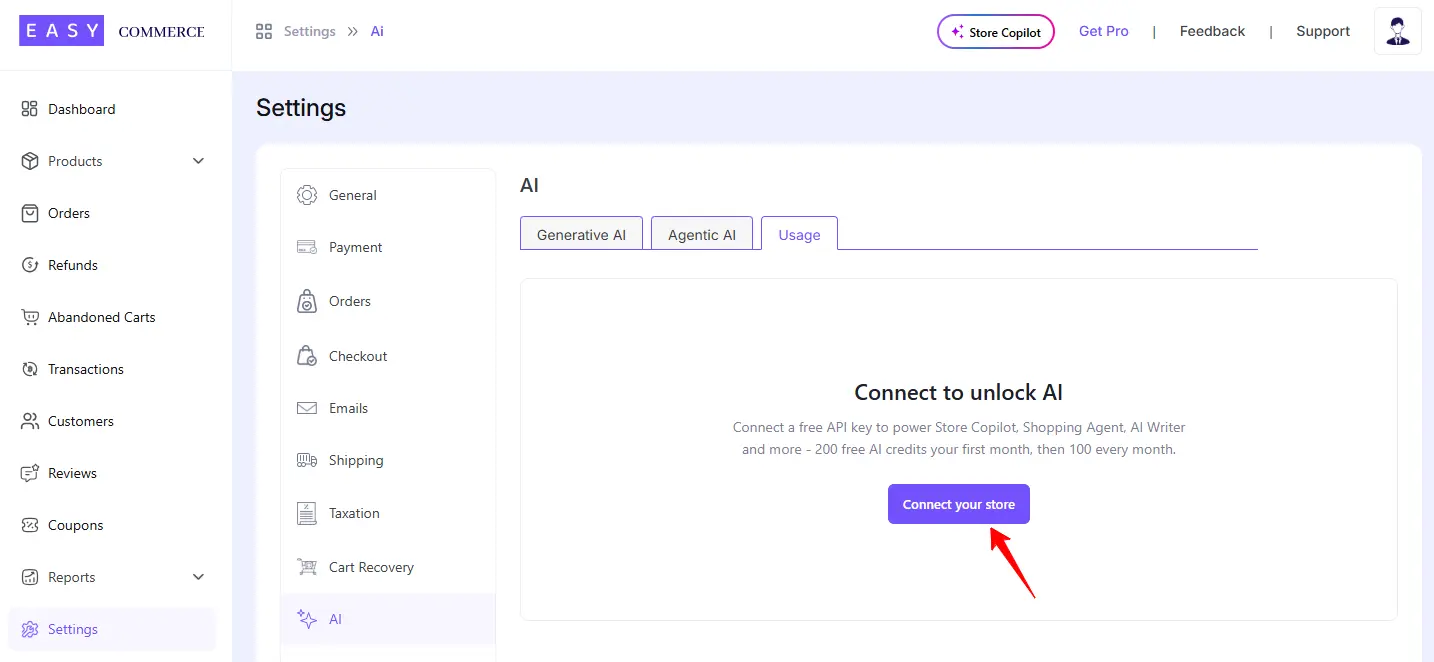1434x662 pixels.
Task: Click the Coupons ticket icon
Action: point(29,525)
